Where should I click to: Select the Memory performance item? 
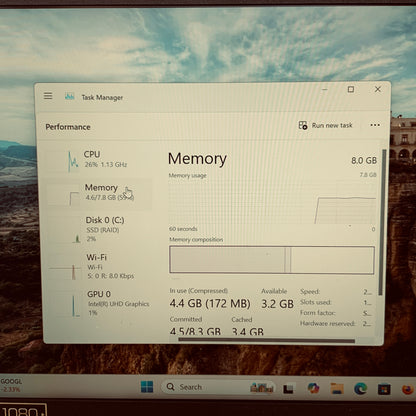[x=98, y=194]
